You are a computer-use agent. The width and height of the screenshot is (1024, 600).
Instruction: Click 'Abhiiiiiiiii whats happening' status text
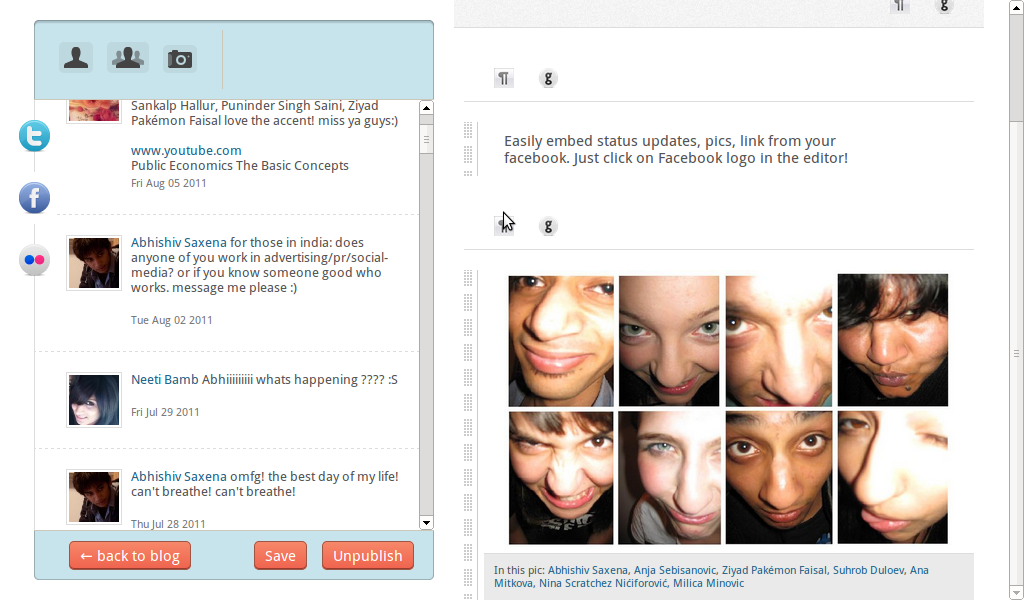point(300,379)
